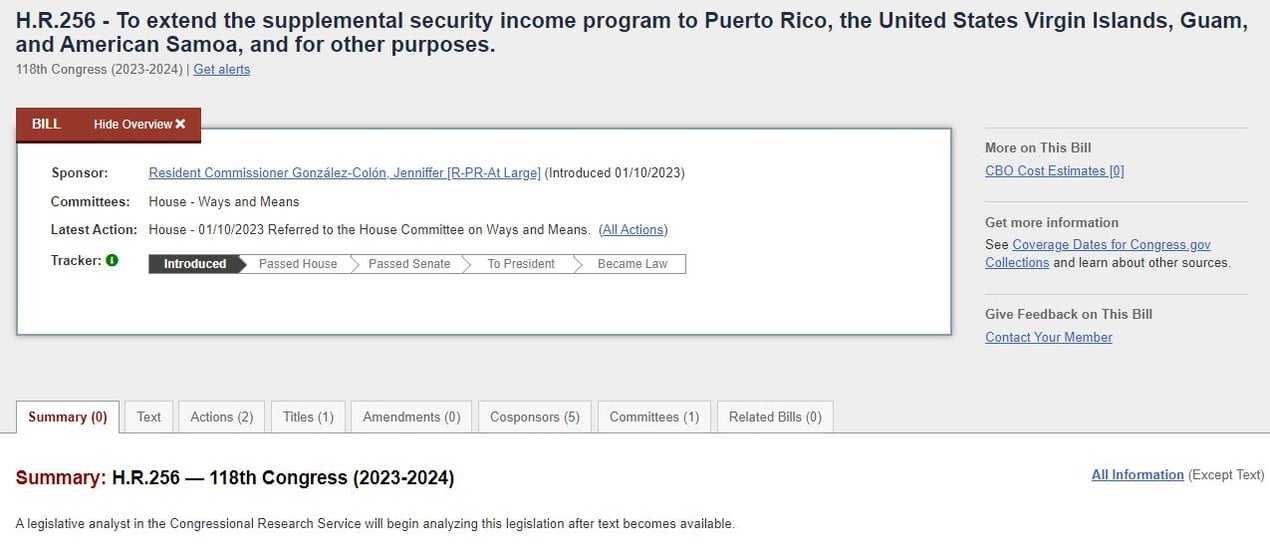Open the All Information link
Viewport: 1270px width, 560px height.
click(1137, 475)
